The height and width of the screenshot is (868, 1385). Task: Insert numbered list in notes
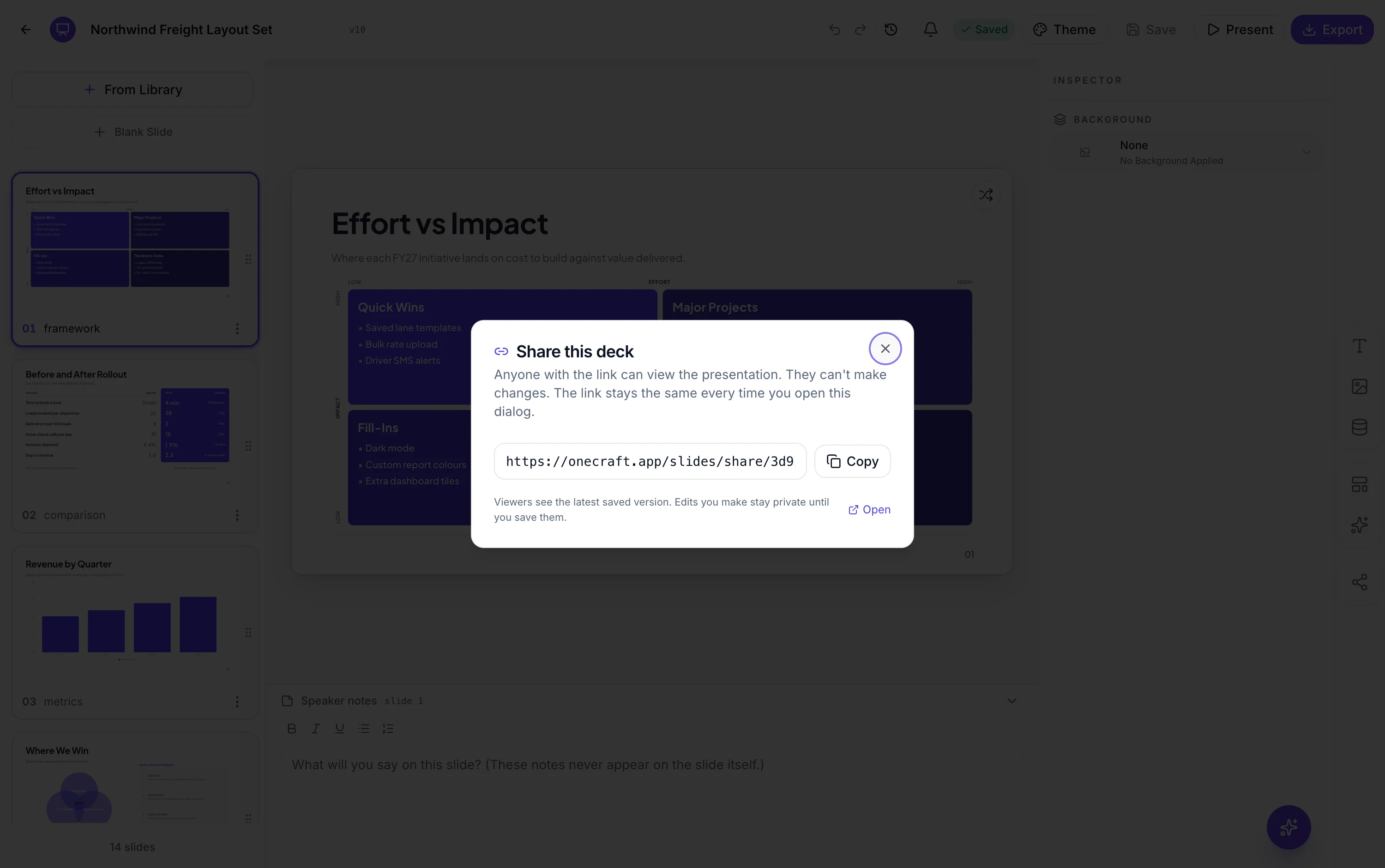click(x=388, y=729)
